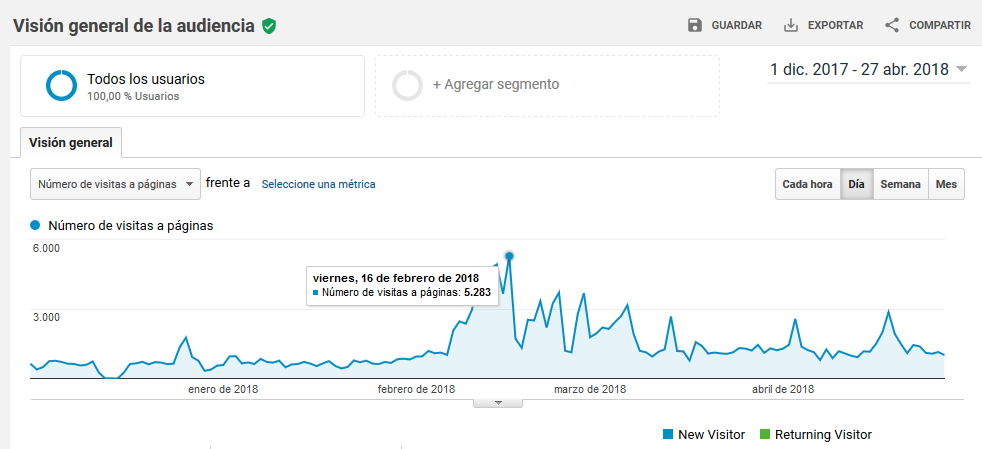
Task: Click the Compartir share icon
Action: pyautogui.click(x=892, y=25)
